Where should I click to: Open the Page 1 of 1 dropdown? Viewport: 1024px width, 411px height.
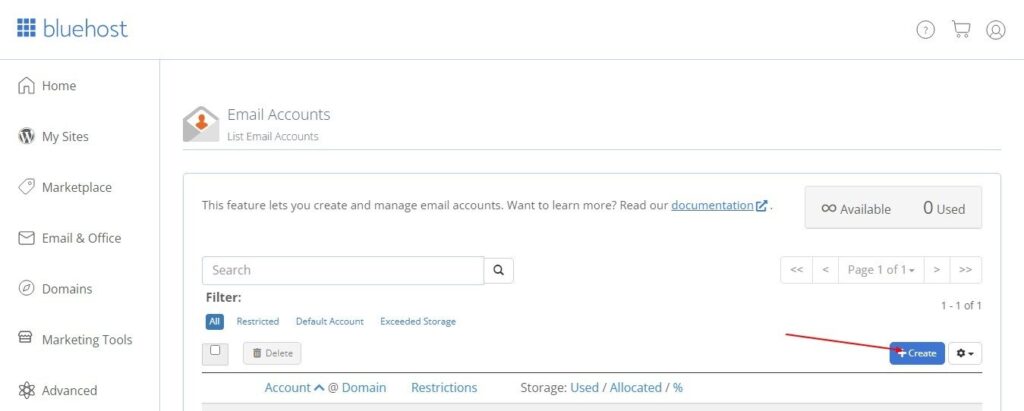pos(881,270)
